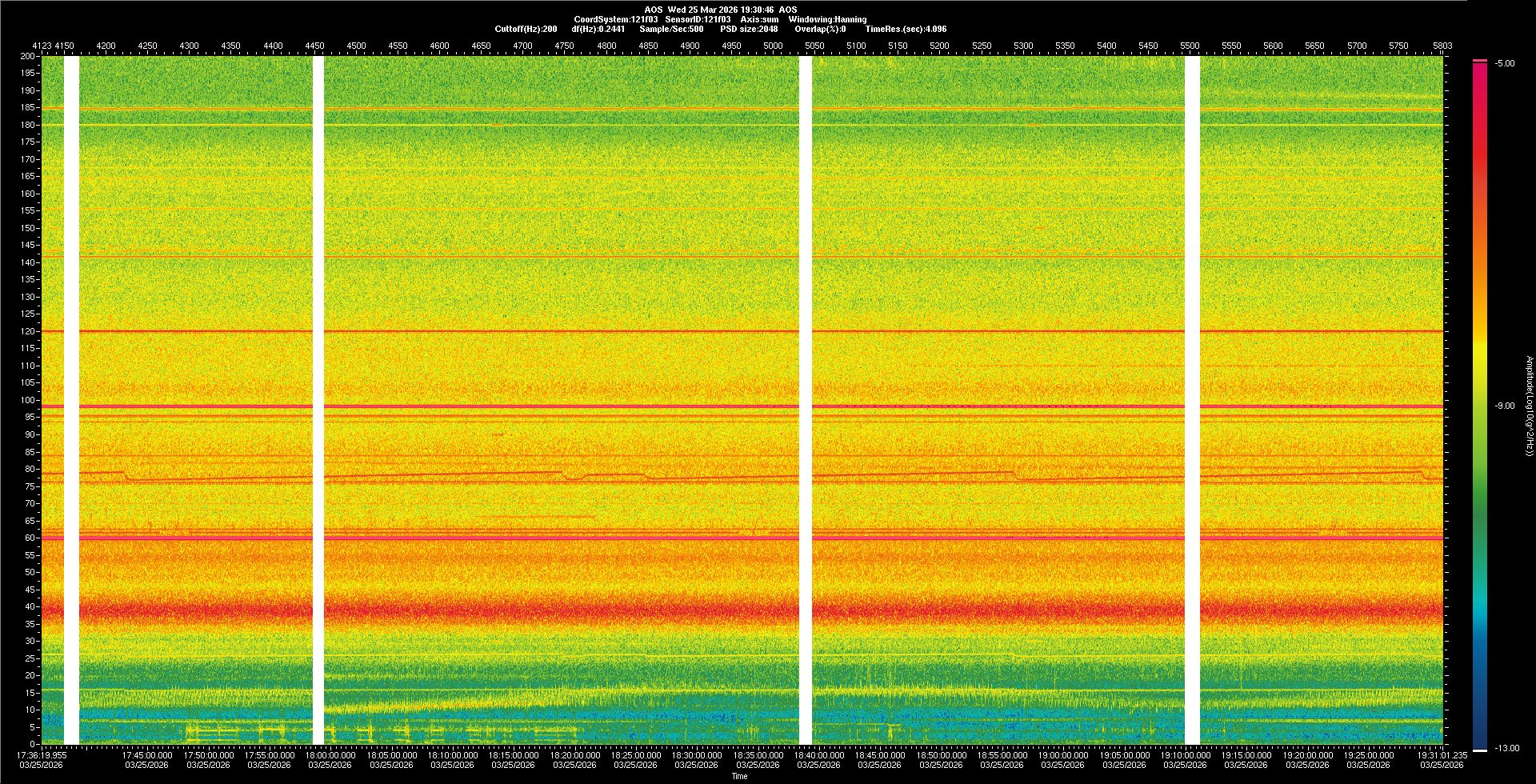The width and height of the screenshot is (1536, 784).
Task: Click the Time axis title at bottom
Action: [739, 776]
